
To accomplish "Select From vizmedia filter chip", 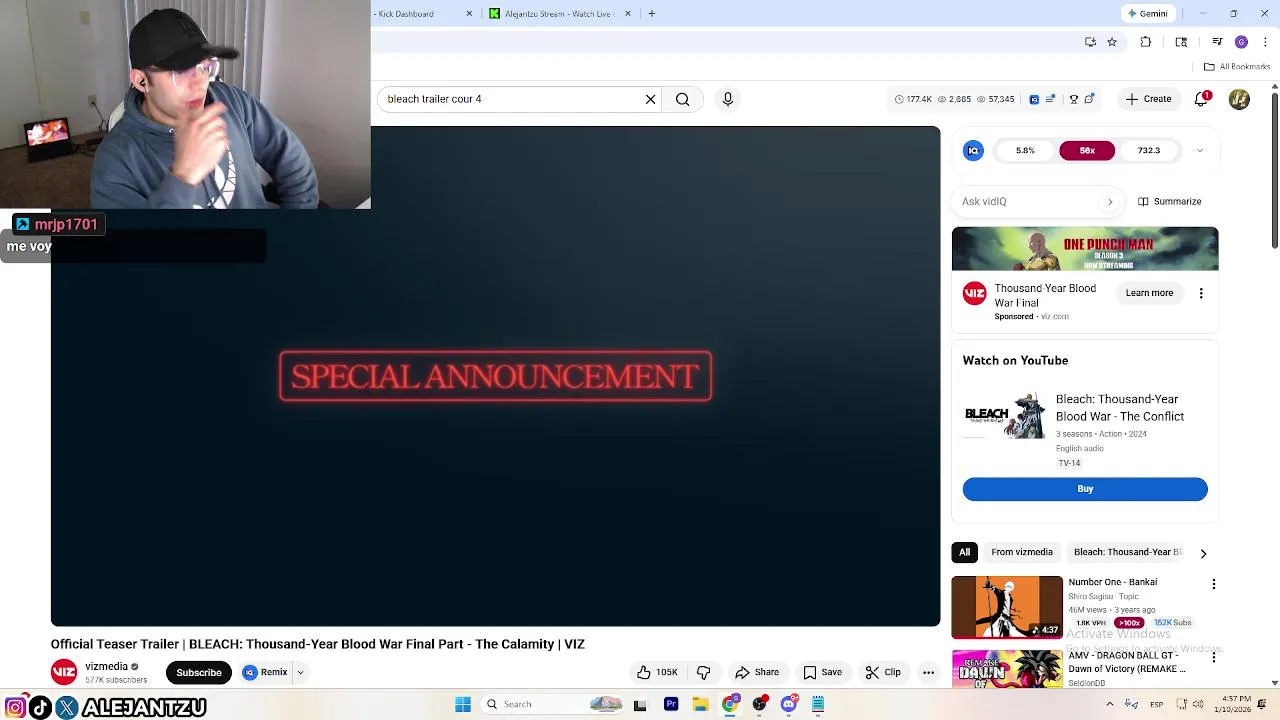I will [x=1021, y=552].
